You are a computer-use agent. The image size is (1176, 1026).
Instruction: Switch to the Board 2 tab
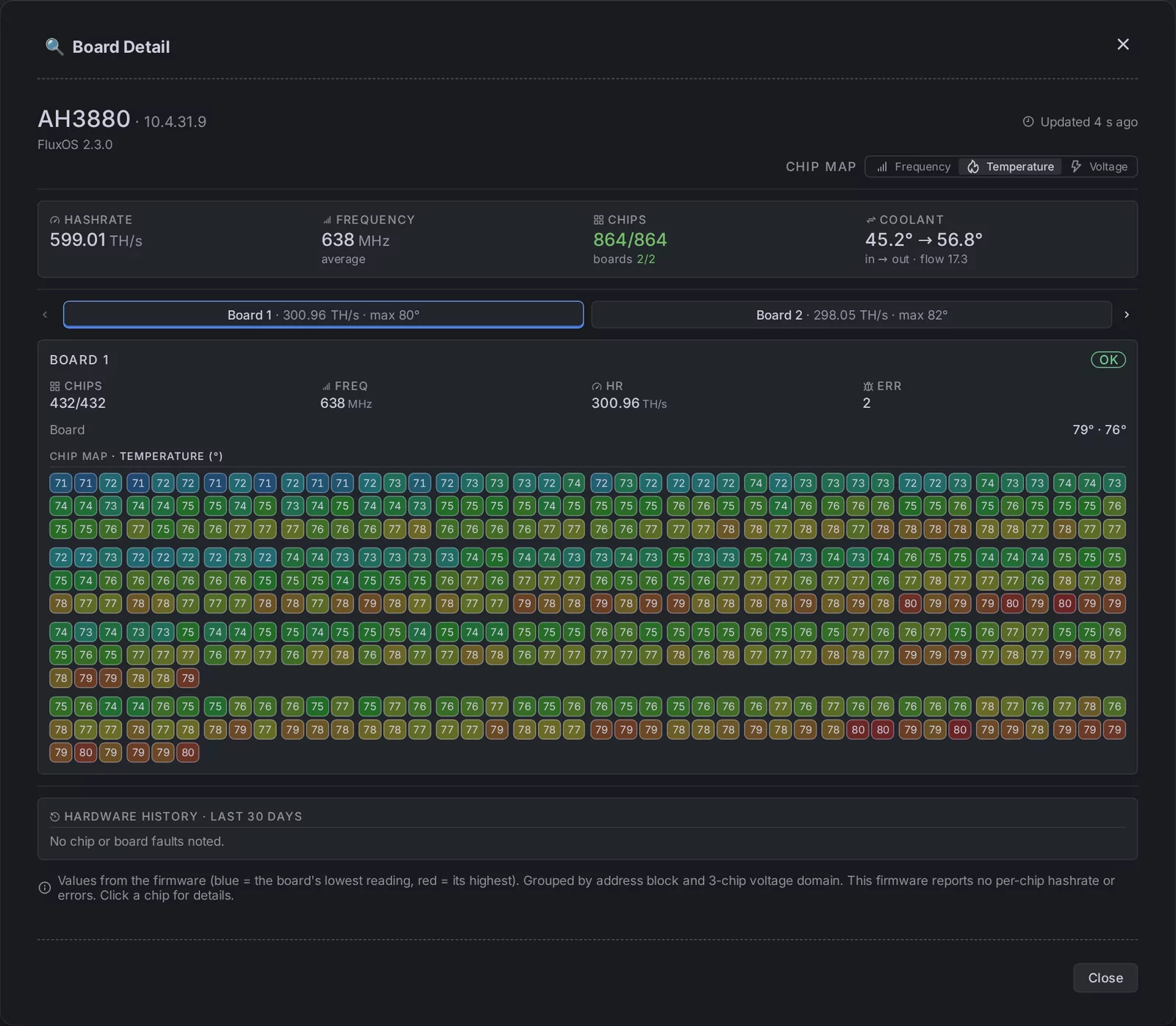coord(852,315)
